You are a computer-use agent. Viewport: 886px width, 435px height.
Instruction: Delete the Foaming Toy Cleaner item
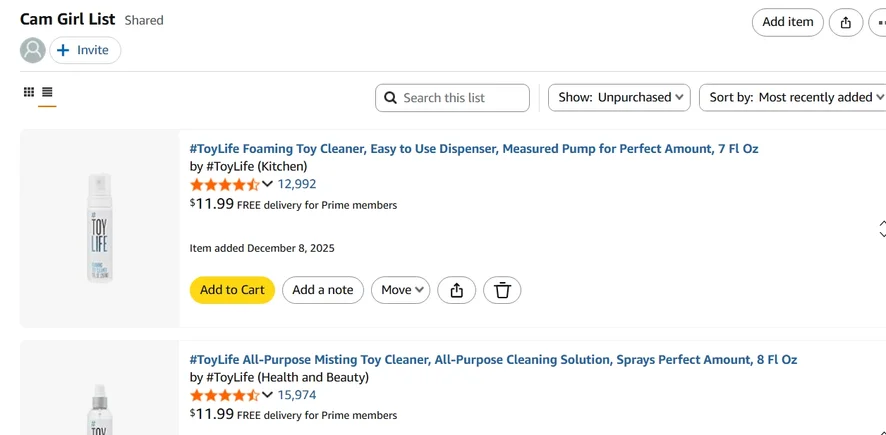(502, 290)
